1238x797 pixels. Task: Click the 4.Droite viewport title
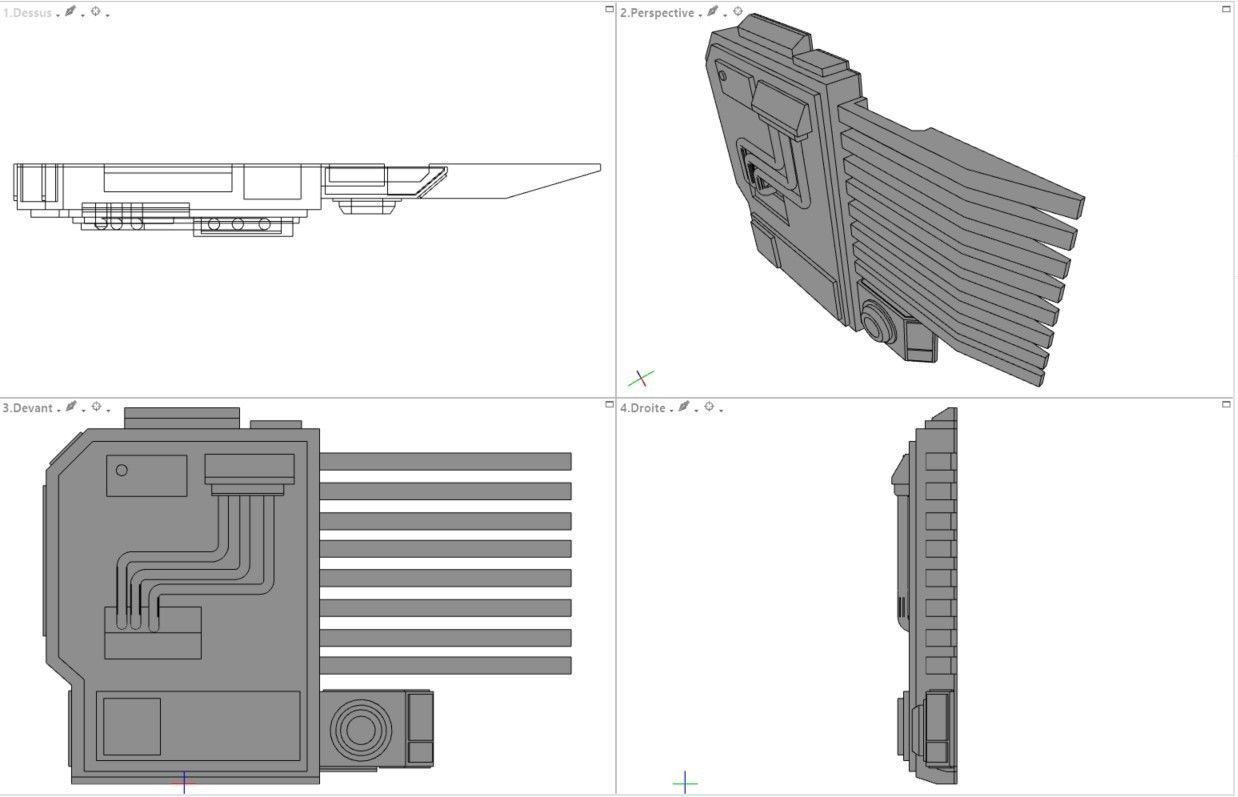point(643,408)
